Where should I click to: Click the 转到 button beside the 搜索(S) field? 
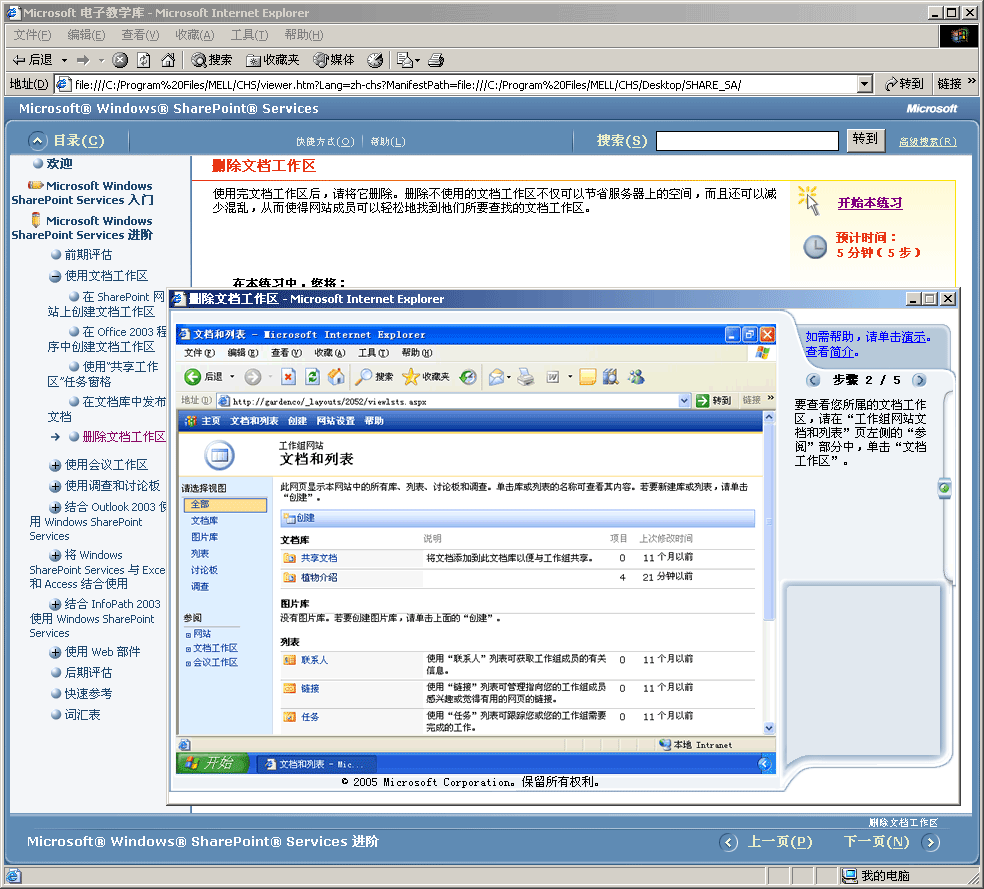[x=865, y=139]
